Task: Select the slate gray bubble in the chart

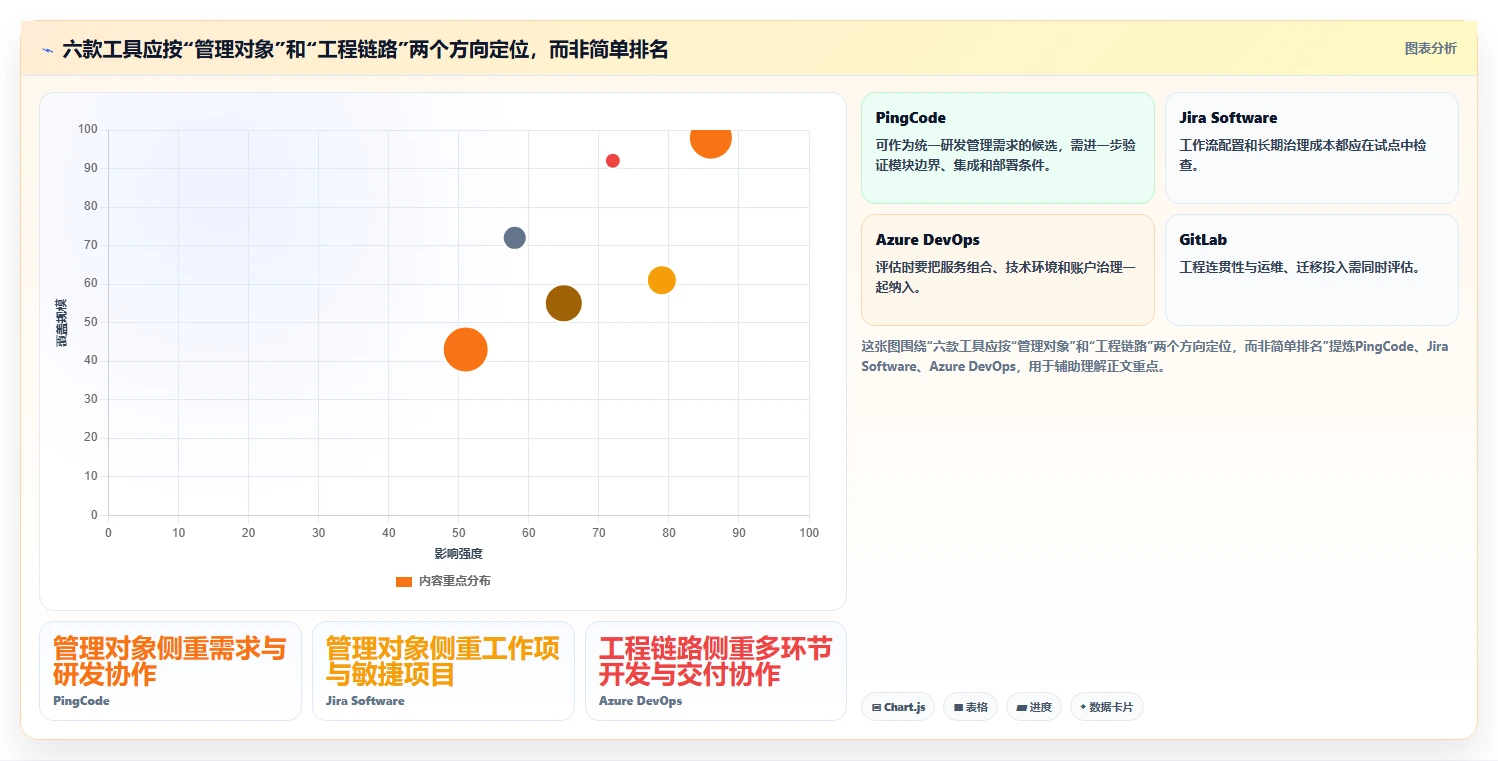Action: pos(514,238)
